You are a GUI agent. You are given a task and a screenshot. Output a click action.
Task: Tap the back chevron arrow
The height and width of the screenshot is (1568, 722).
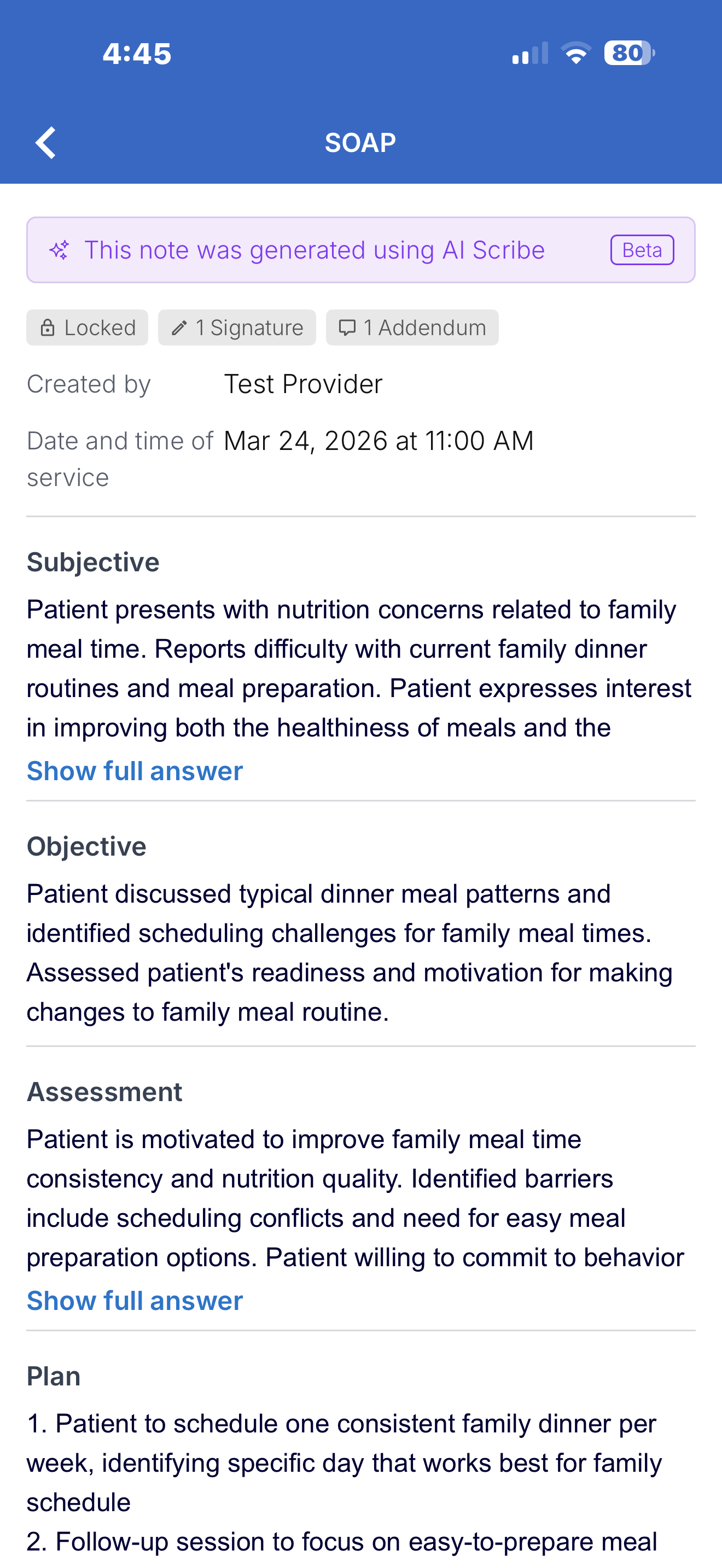coord(45,143)
